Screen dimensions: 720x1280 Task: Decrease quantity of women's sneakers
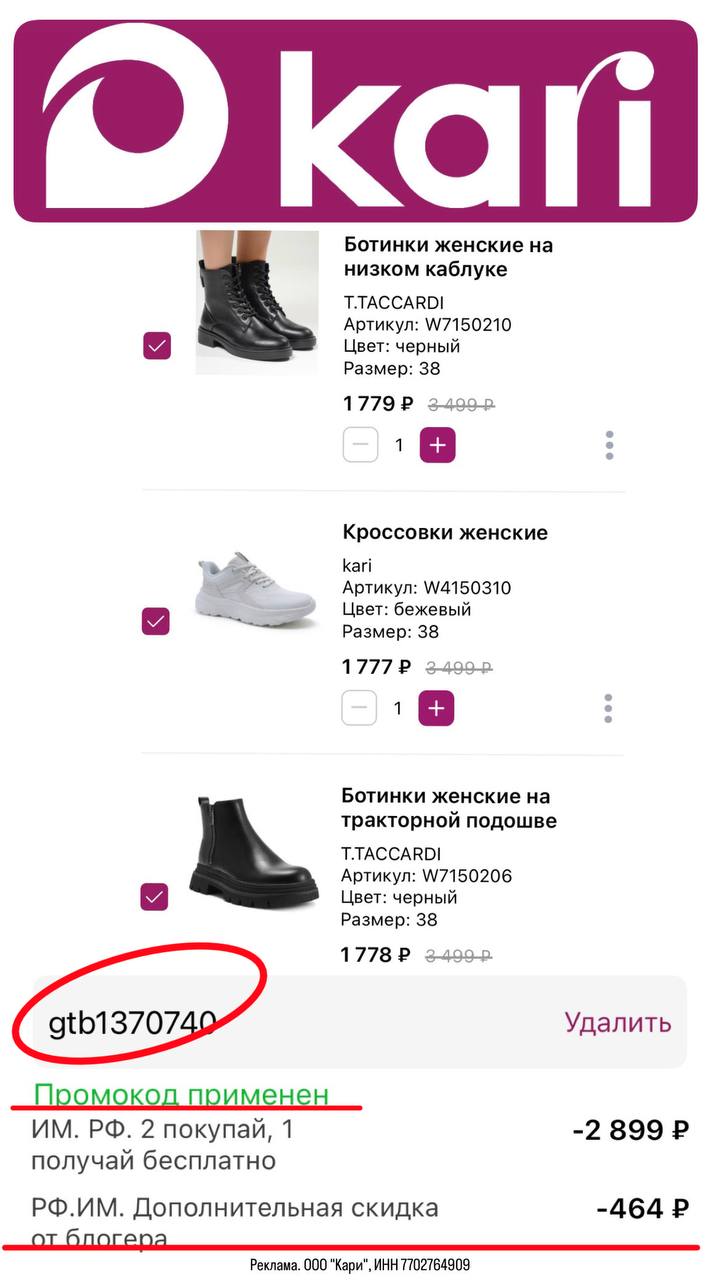point(359,708)
